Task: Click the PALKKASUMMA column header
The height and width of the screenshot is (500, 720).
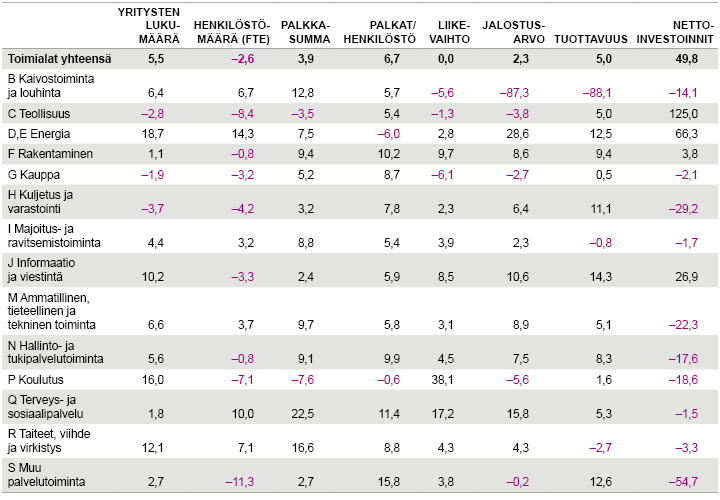Action: point(307,30)
